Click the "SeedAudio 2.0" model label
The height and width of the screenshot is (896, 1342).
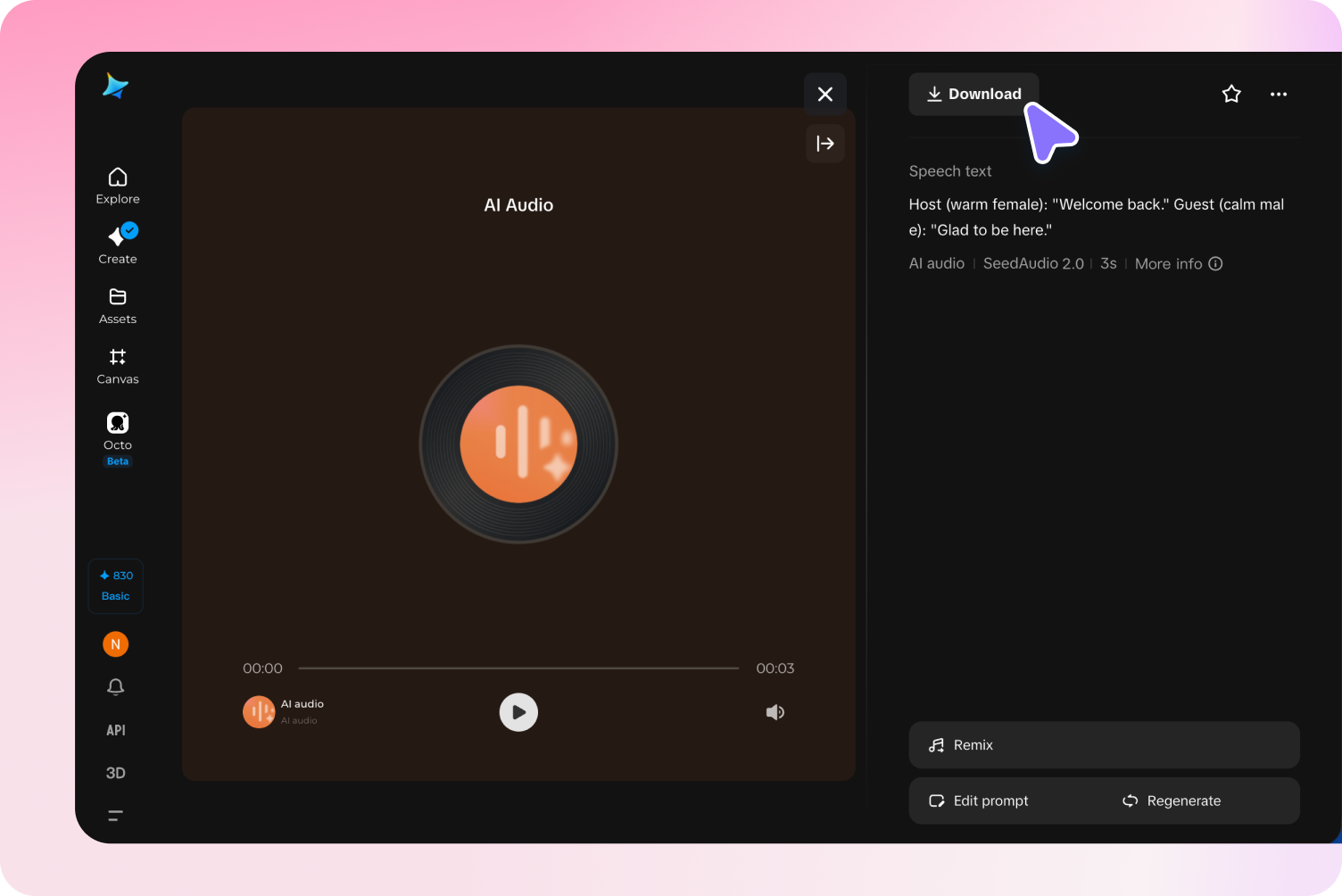click(1033, 263)
